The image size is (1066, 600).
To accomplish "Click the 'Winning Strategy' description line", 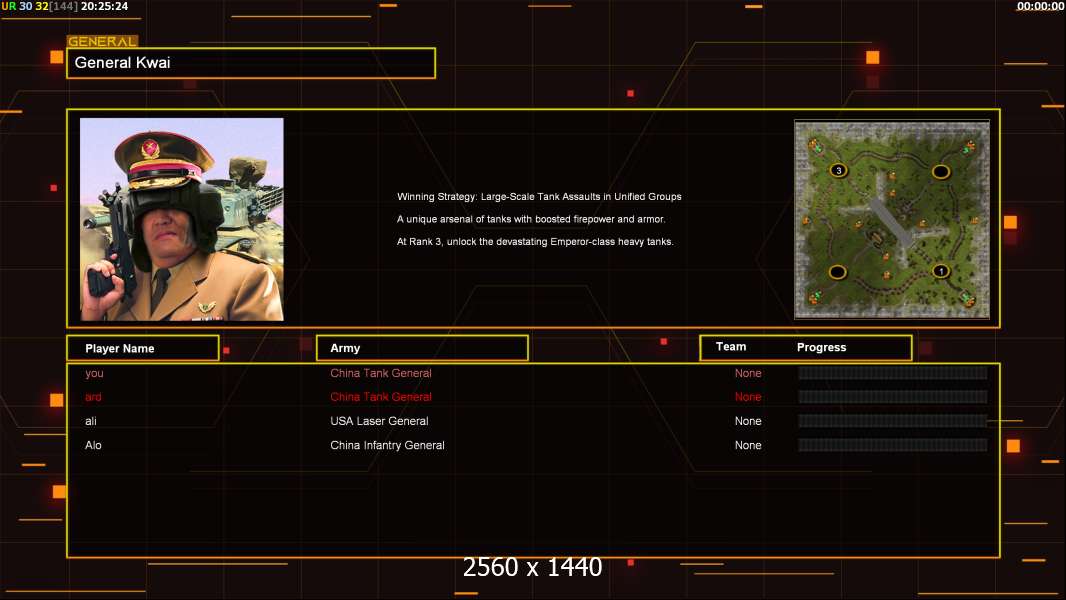I will 539,196.
